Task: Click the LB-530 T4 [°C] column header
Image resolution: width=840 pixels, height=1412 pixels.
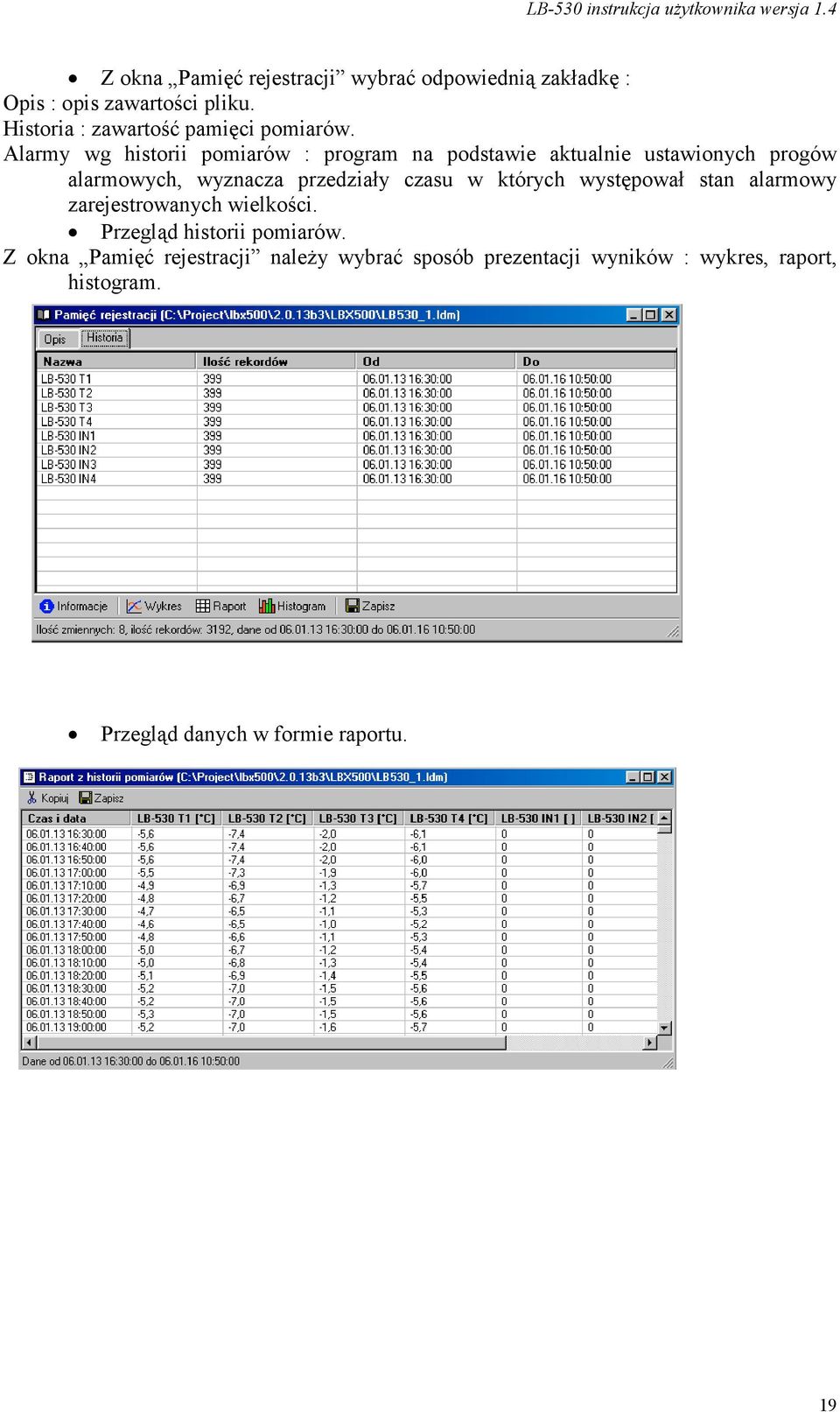Action: pos(450,818)
